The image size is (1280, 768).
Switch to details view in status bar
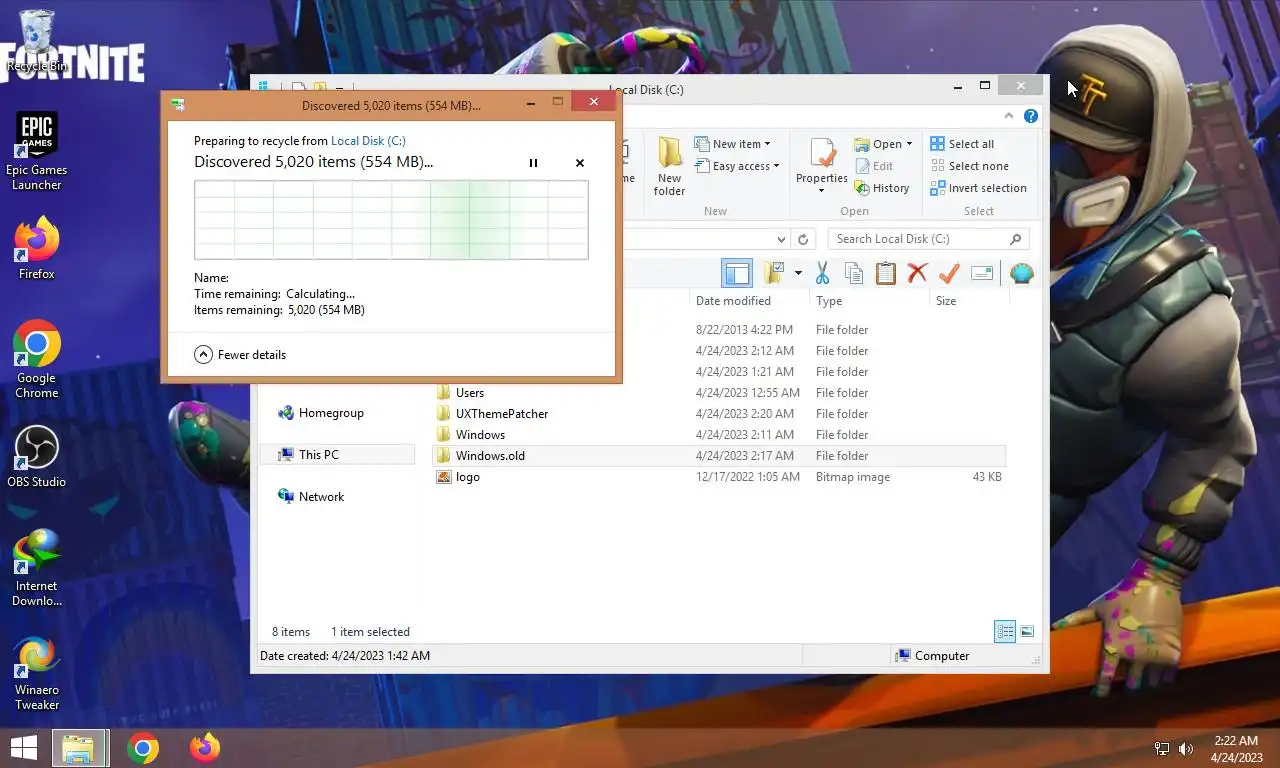(x=1005, y=631)
